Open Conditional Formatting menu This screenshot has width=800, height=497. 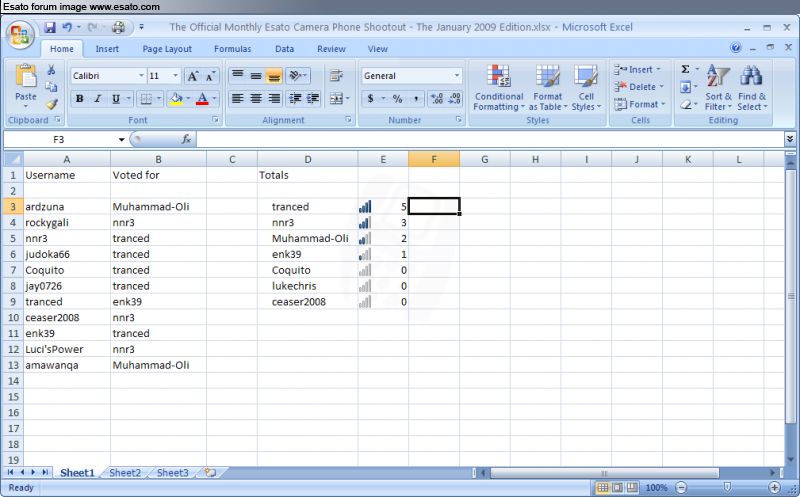(x=498, y=88)
